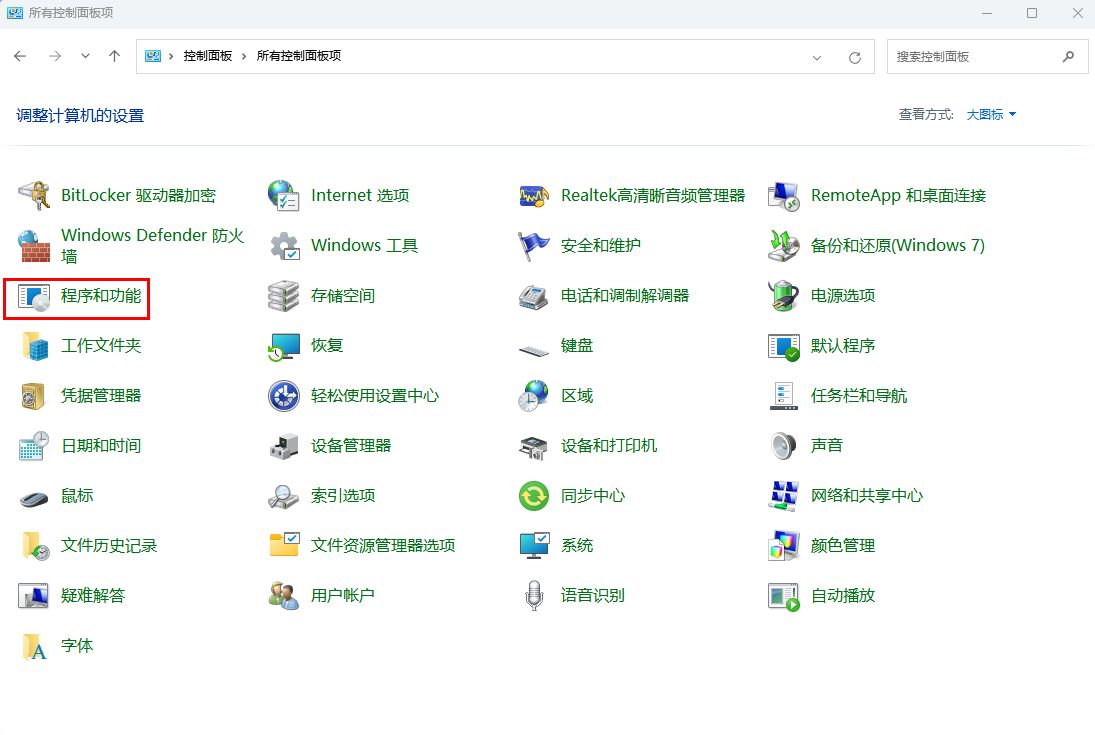Go forward with the forward arrow

point(54,57)
